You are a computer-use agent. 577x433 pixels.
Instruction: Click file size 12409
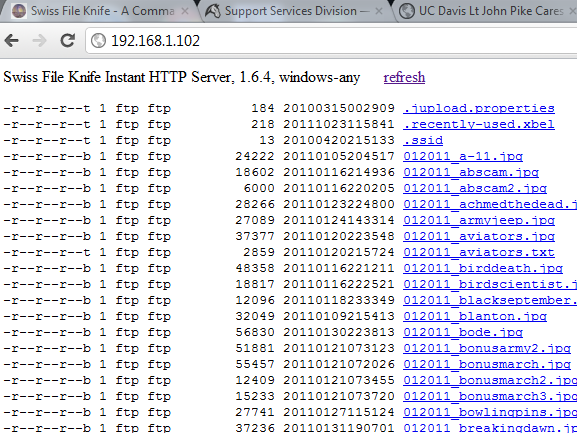(255, 380)
